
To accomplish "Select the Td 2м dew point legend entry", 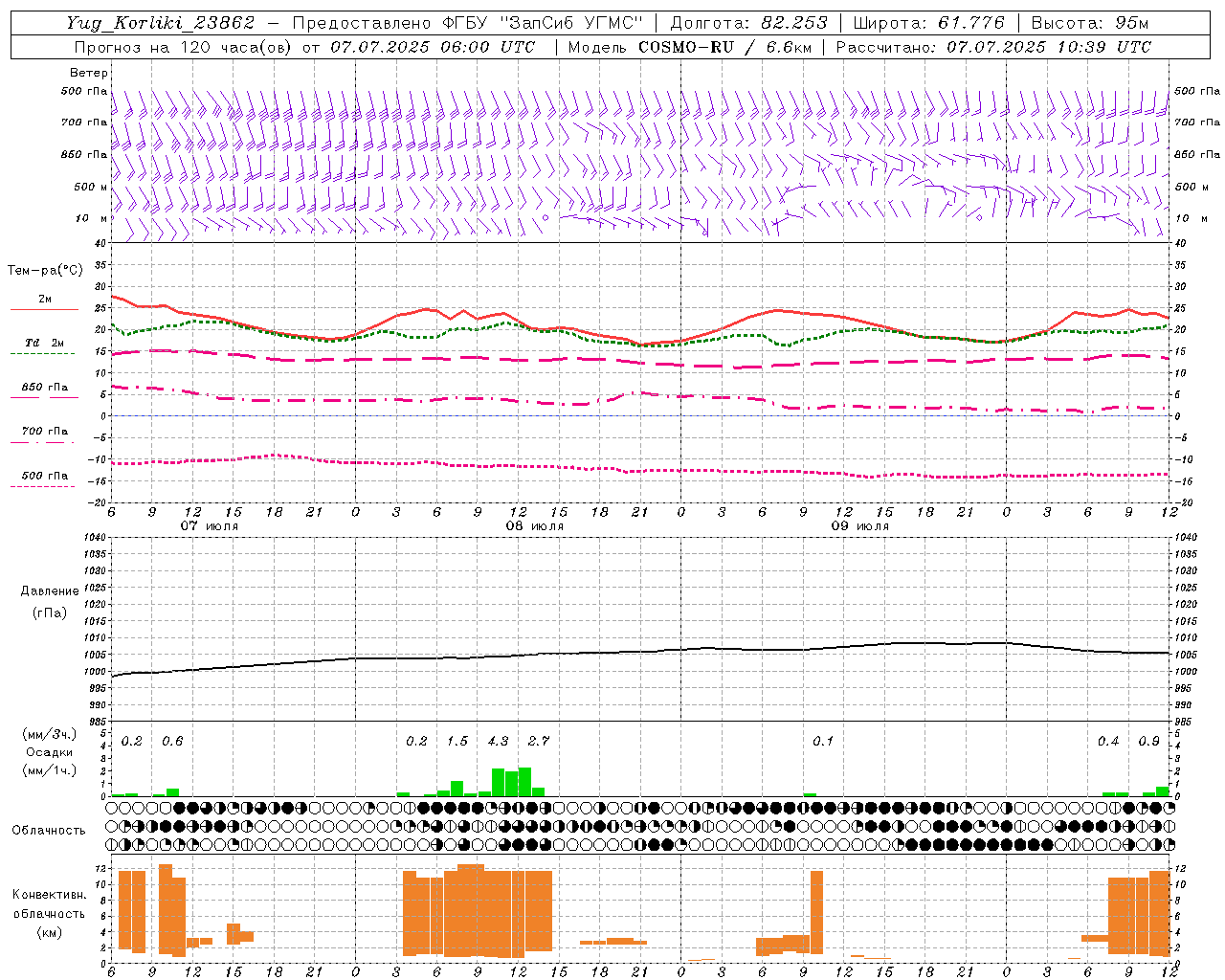I will (x=45, y=343).
